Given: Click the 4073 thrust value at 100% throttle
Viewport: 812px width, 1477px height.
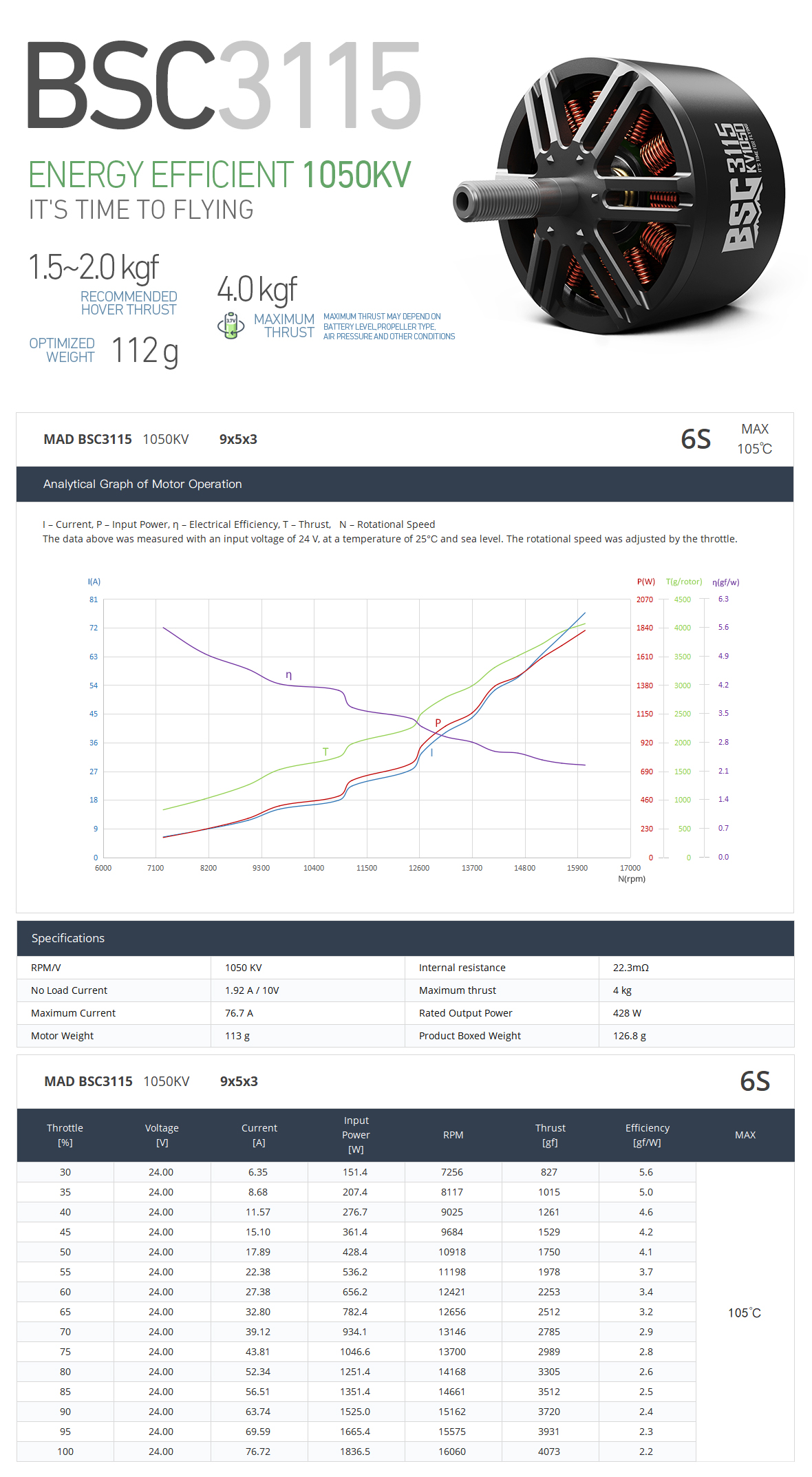Looking at the screenshot, I should coord(549,1452).
